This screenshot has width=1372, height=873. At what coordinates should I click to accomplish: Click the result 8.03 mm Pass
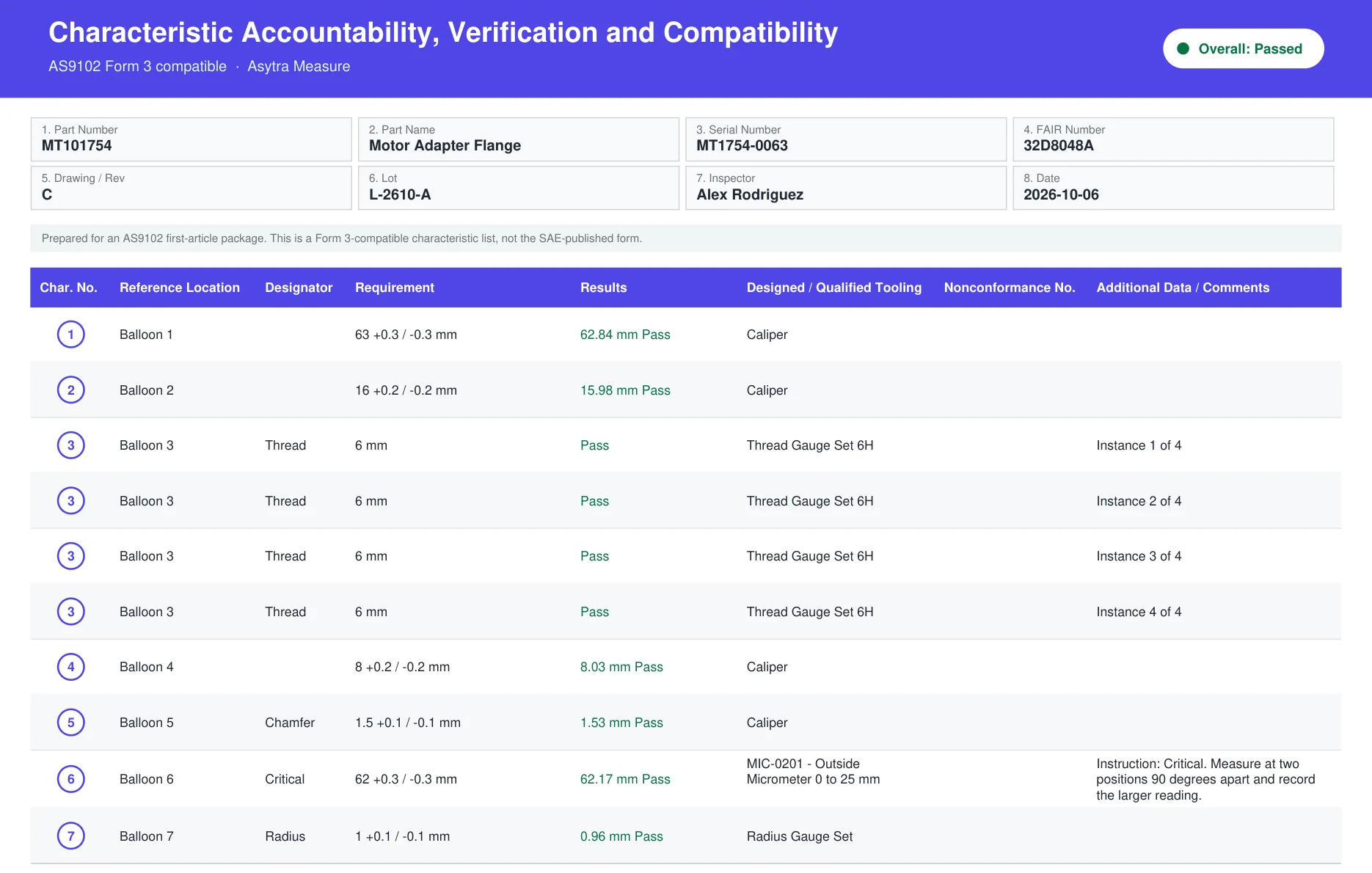[x=621, y=667]
